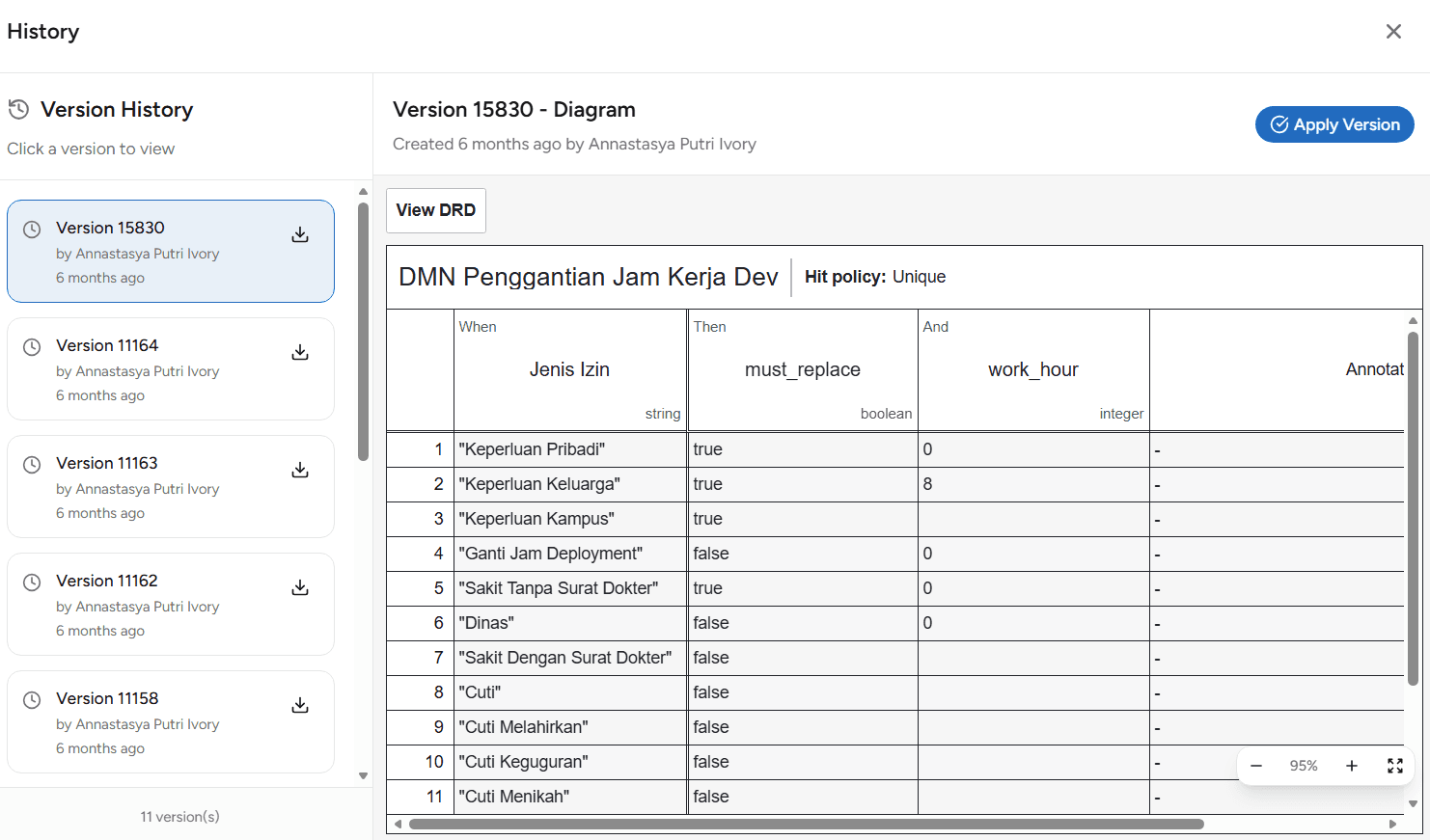Click the work_hour column header
Screen dimensions: 1430x840
[1033, 369]
